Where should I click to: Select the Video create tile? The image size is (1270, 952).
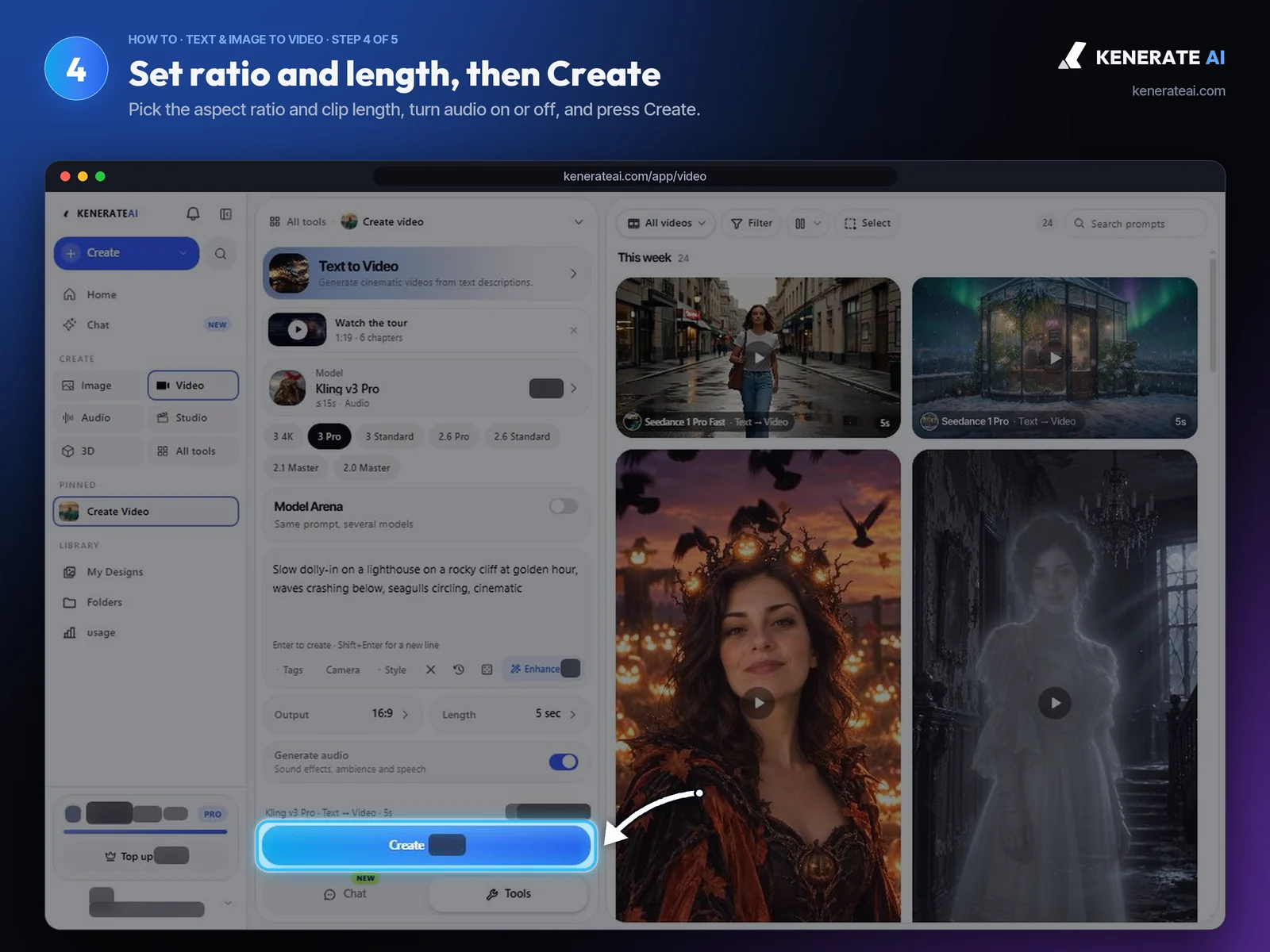tap(193, 386)
